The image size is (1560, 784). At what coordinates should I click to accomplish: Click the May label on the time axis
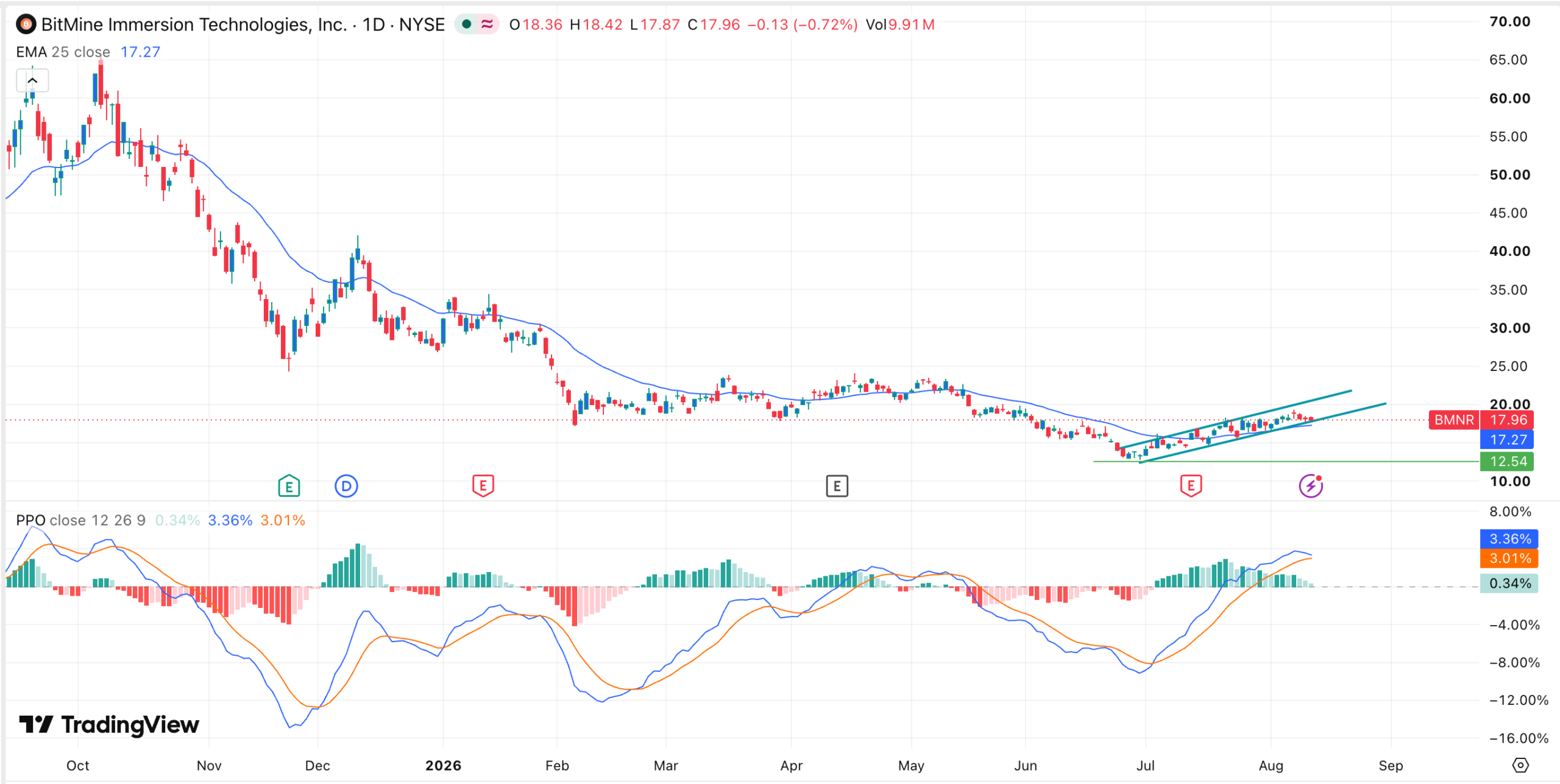pyautogui.click(x=911, y=765)
